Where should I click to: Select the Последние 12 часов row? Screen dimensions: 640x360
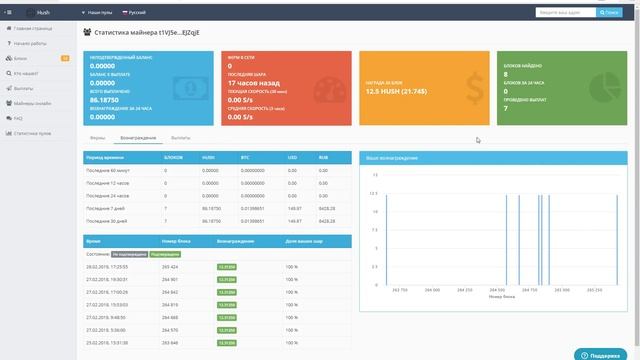(217, 183)
